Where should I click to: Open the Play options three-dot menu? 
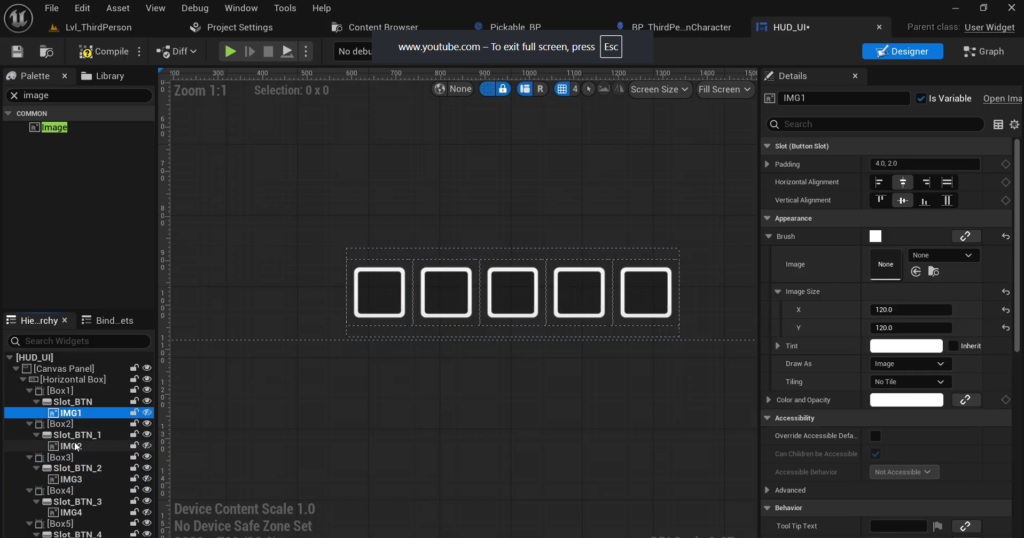click(306, 51)
